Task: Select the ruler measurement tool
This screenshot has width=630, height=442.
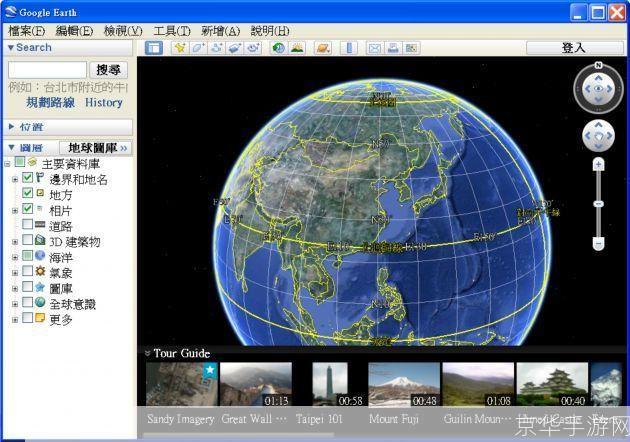Action: 349,48
